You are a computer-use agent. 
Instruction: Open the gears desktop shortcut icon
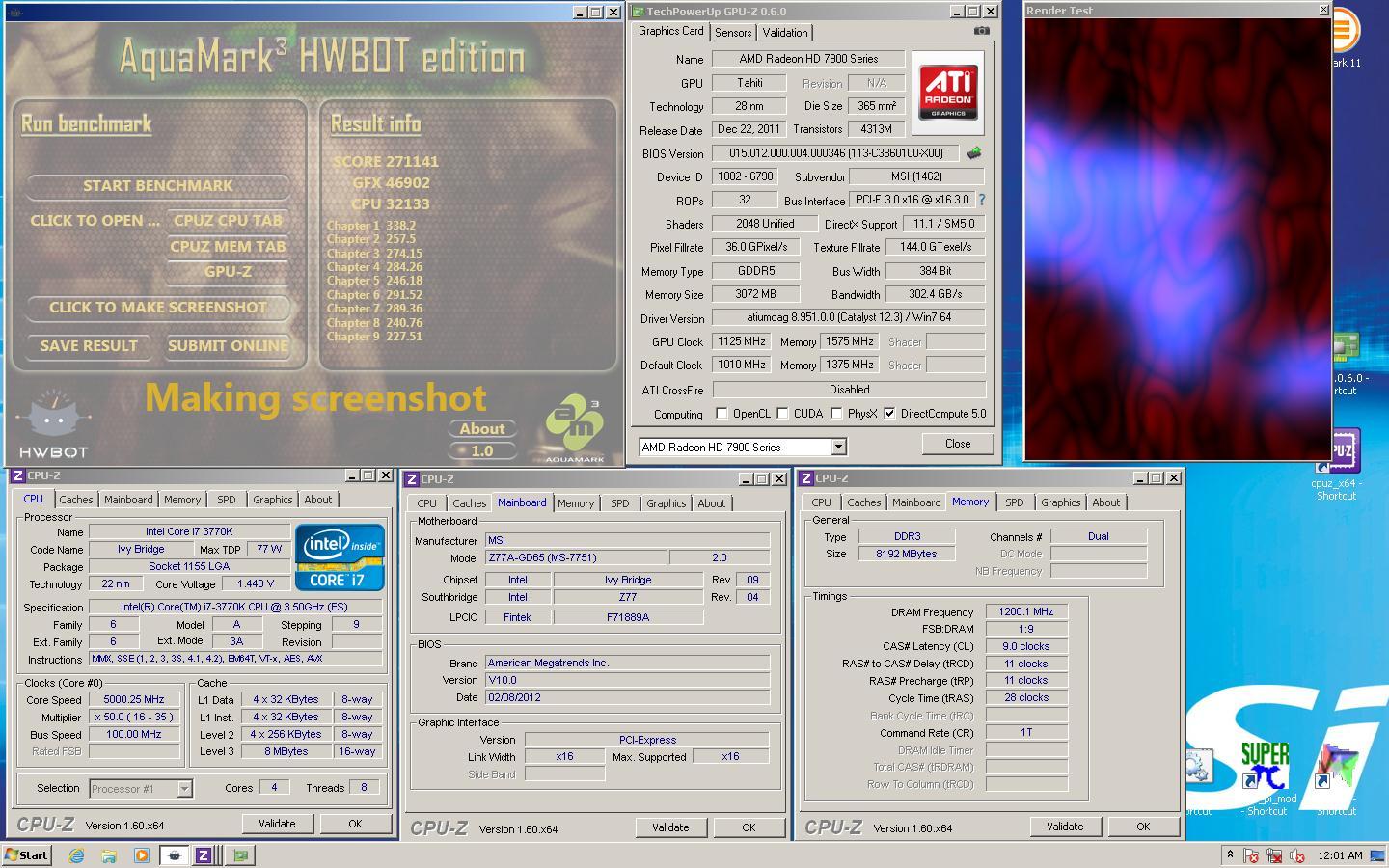pyautogui.click(x=1199, y=779)
